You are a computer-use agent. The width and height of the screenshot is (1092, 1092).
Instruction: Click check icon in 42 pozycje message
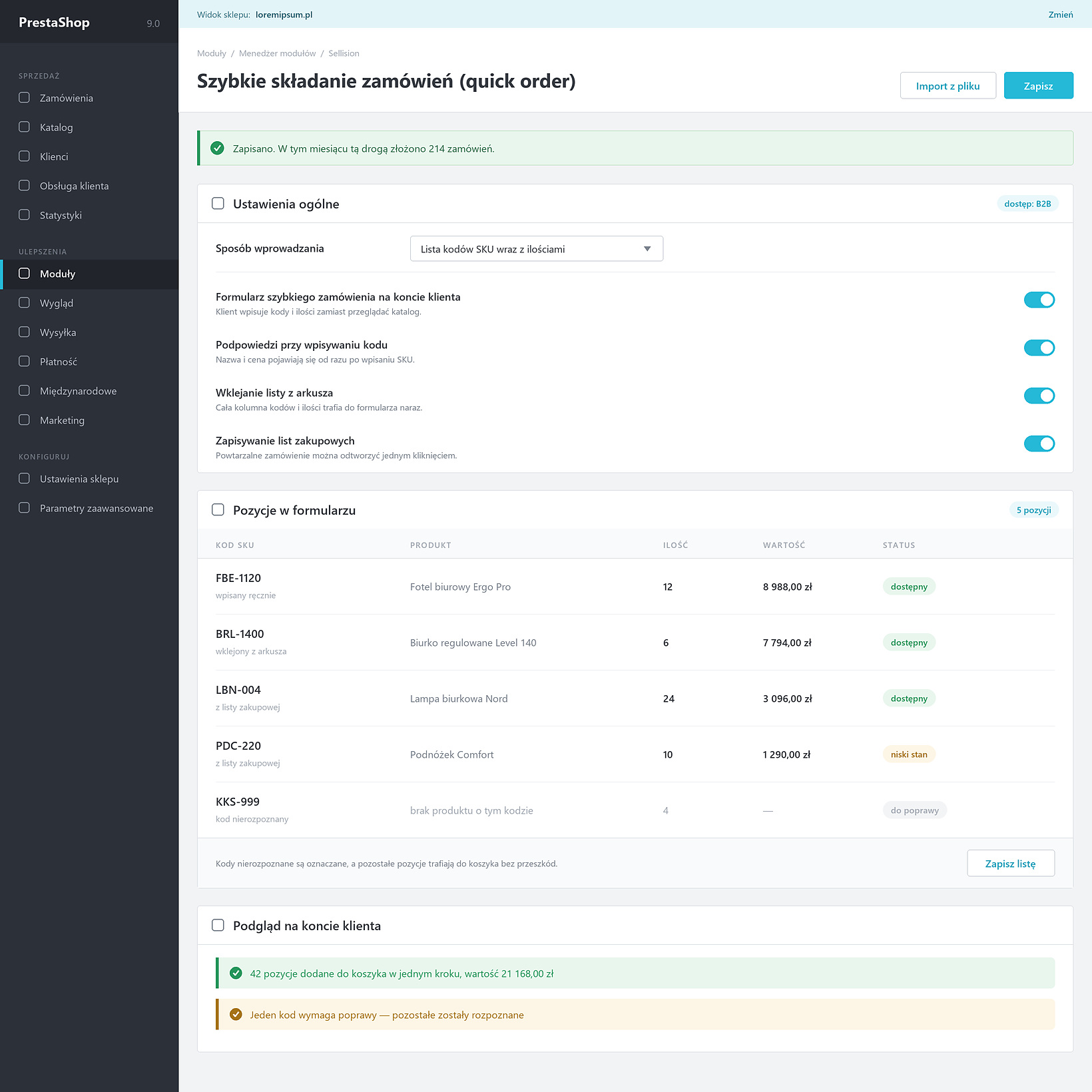pyautogui.click(x=236, y=973)
